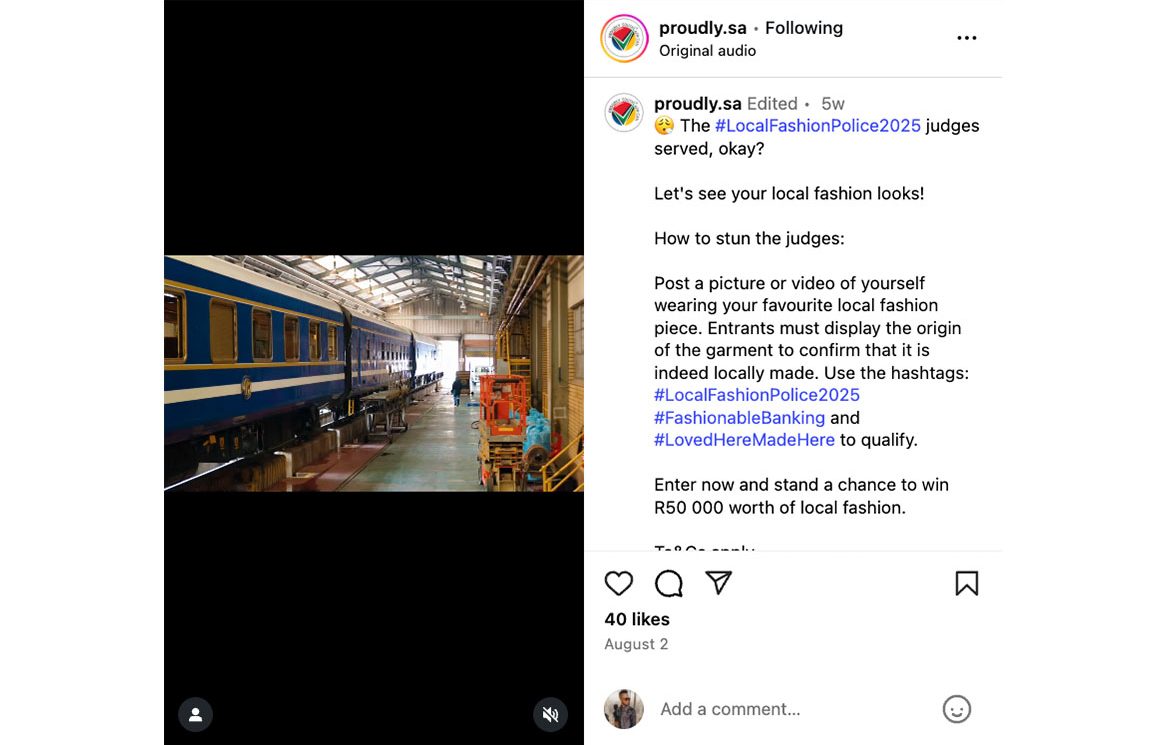Viewport: 1166px width, 745px height.
Task: Open the #FashionableBanking hashtag
Action: pyautogui.click(x=739, y=418)
